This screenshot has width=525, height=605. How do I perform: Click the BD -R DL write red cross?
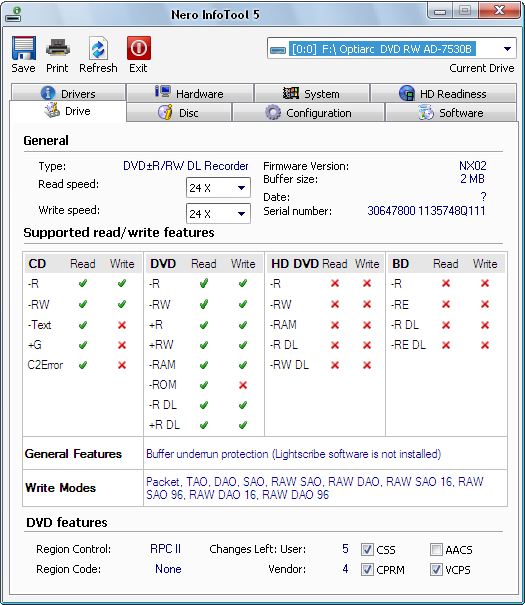(485, 325)
